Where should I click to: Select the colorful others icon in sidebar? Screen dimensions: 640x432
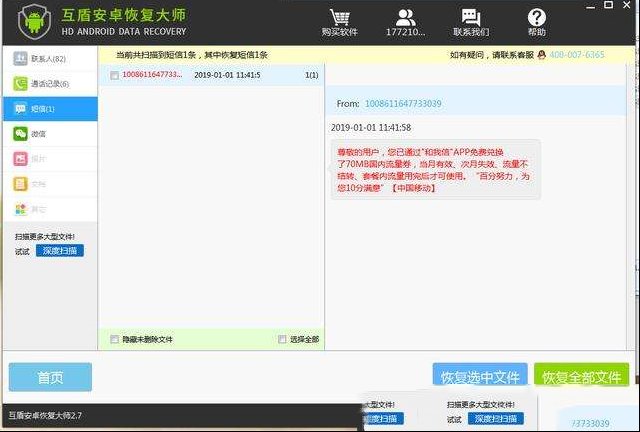coord(20,209)
